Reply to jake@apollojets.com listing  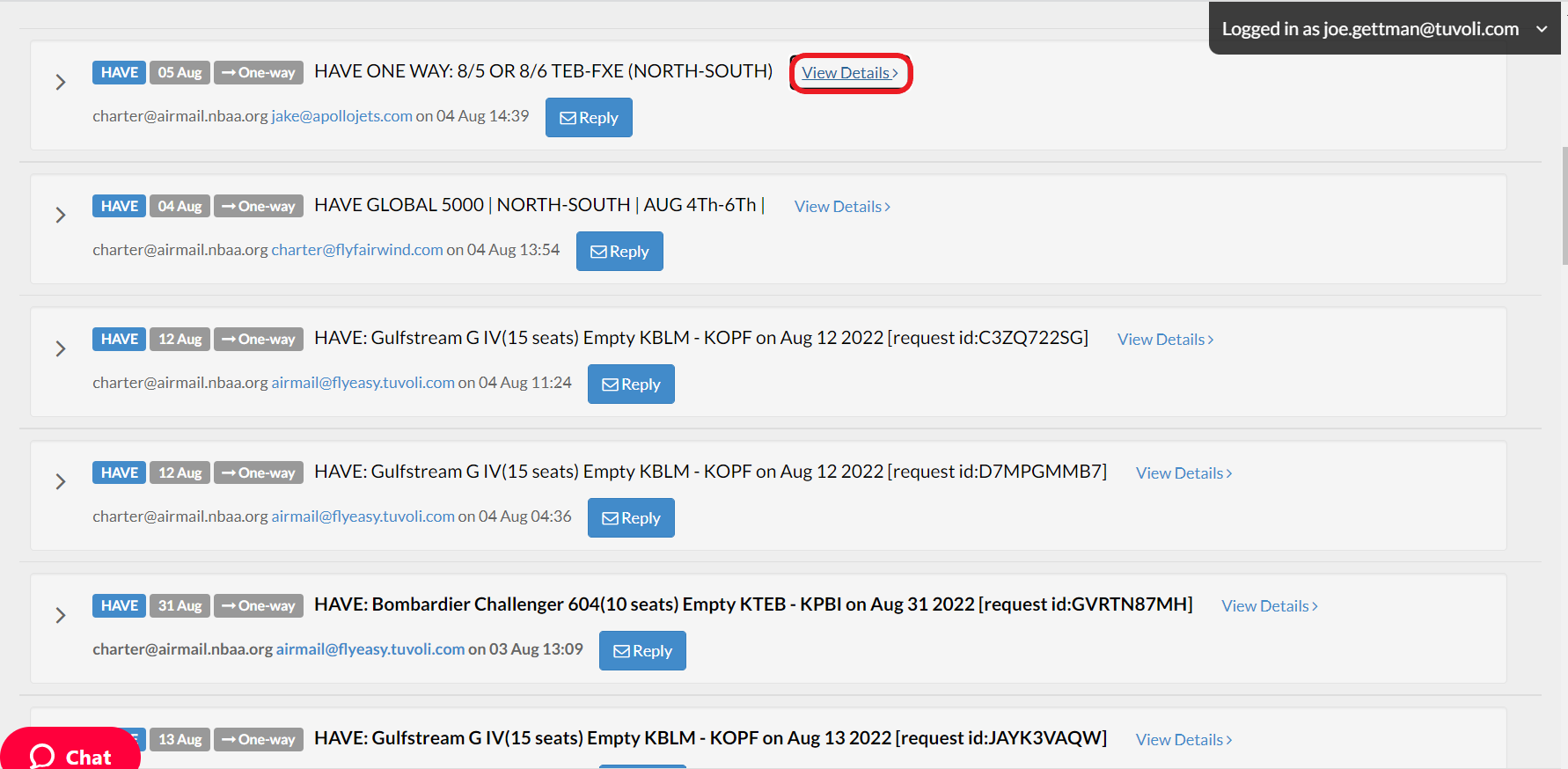coord(589,118)
